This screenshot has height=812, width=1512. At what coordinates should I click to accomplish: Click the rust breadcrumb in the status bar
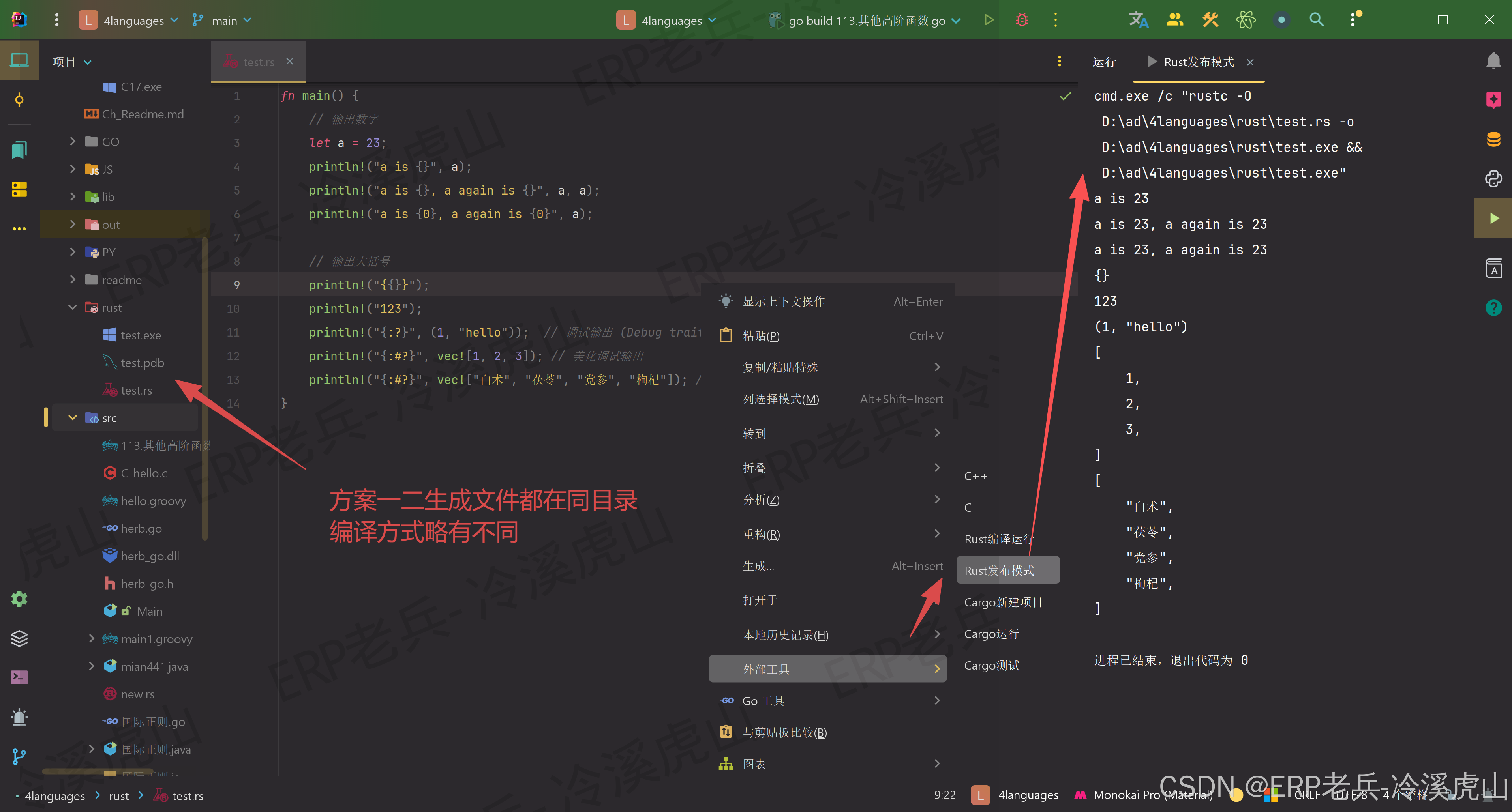tap(118, 795)
